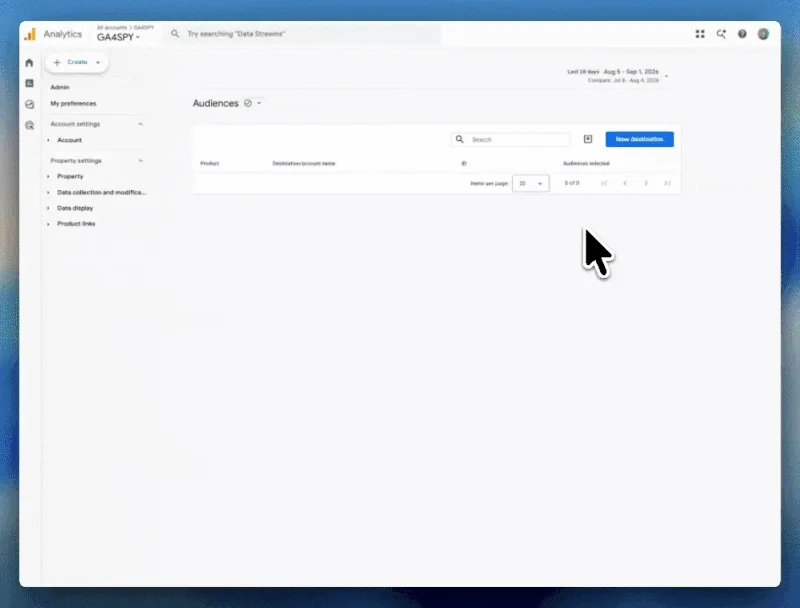800x608 pixels.
Task: Click the Audiences selected column header
Action: click(x=586, y=163)
